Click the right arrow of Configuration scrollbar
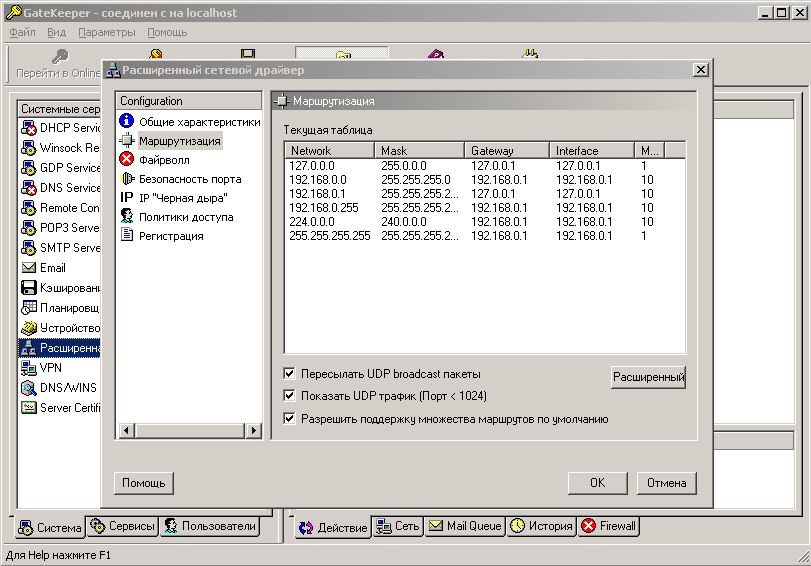This screenshot has width=811, height=566. click(253, 430)
